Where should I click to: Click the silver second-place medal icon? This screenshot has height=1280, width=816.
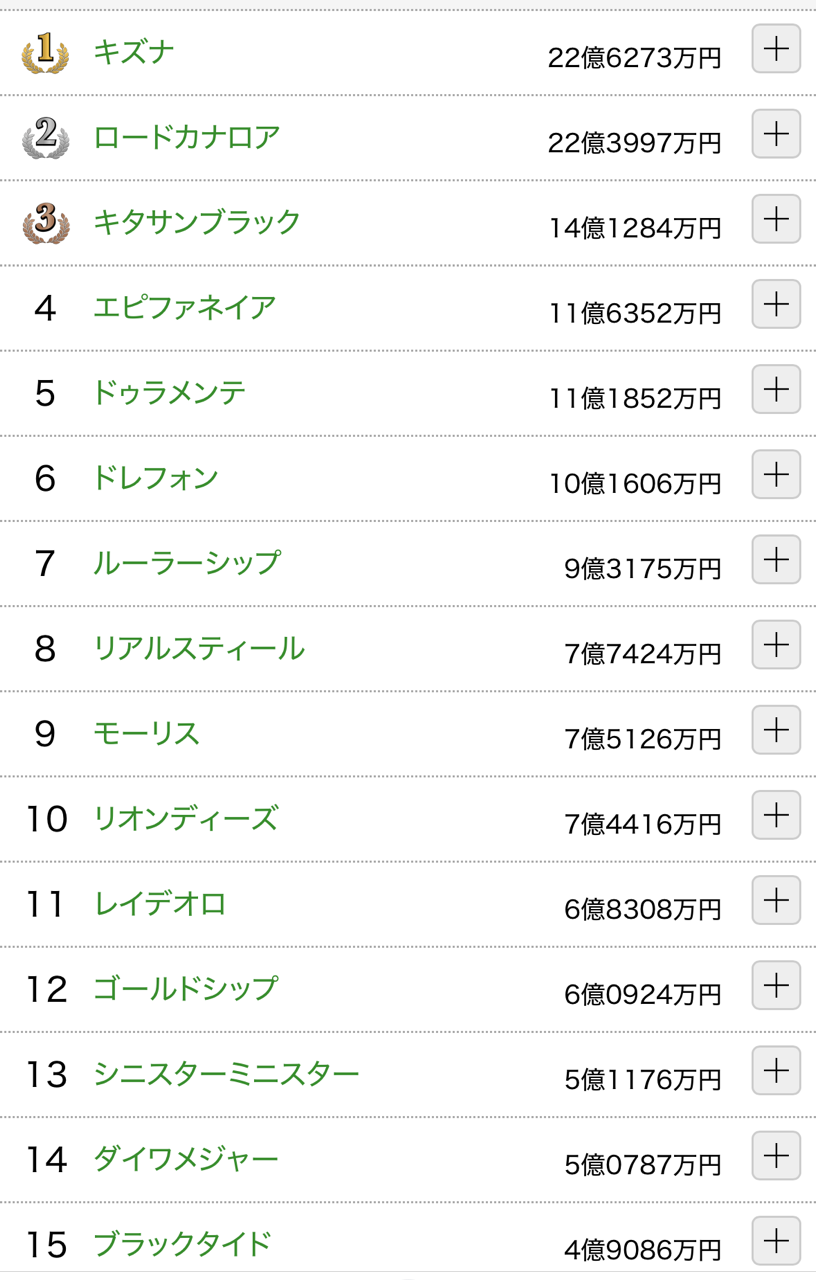46,138
